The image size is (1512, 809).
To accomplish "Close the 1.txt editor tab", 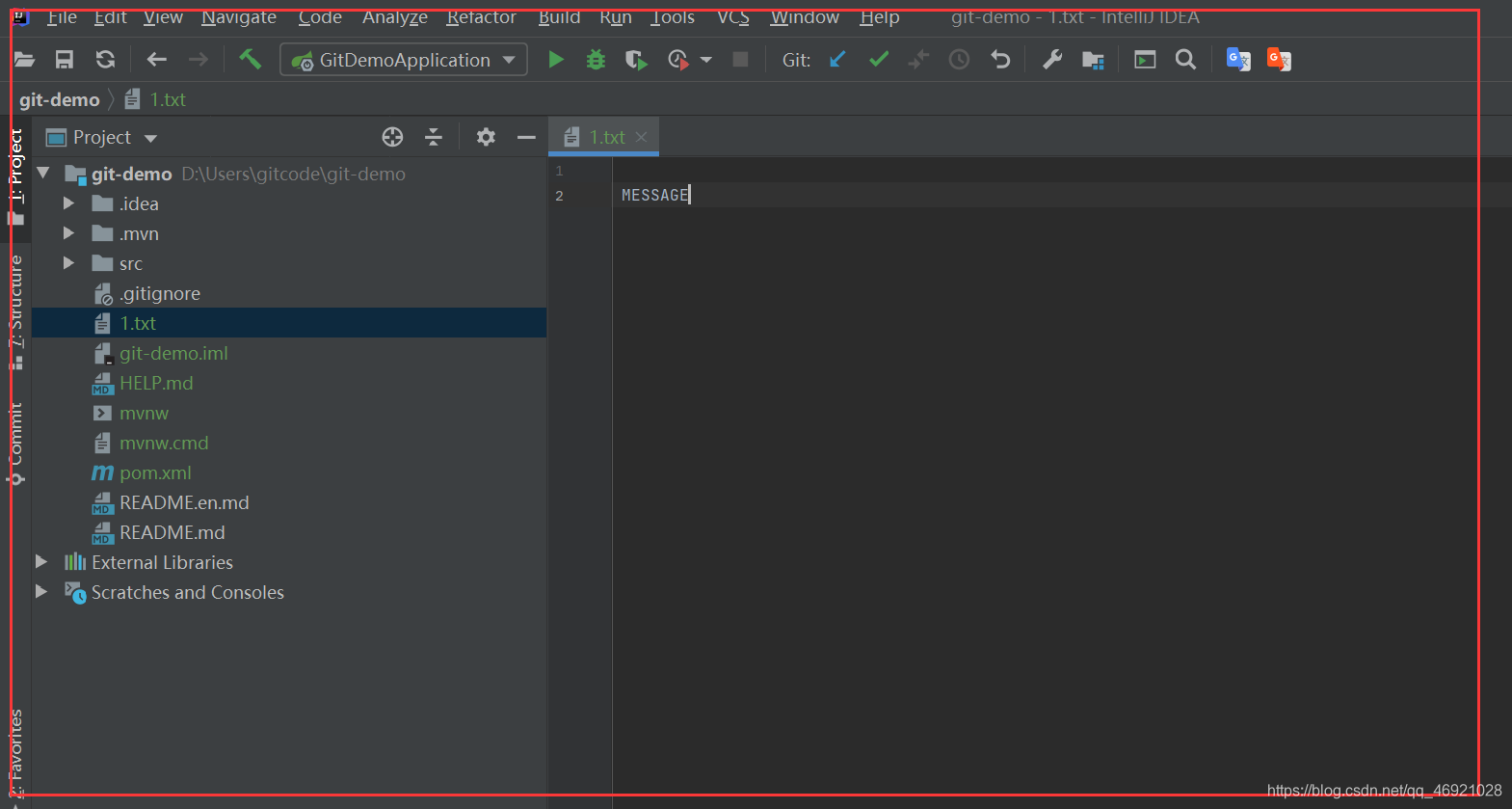I will (641, 137).
